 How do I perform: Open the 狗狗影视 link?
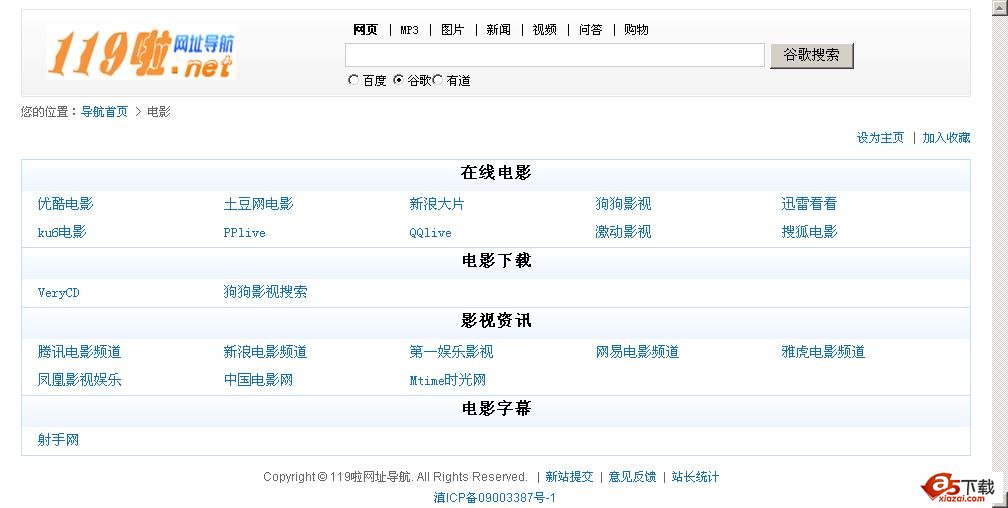[623, 204]
